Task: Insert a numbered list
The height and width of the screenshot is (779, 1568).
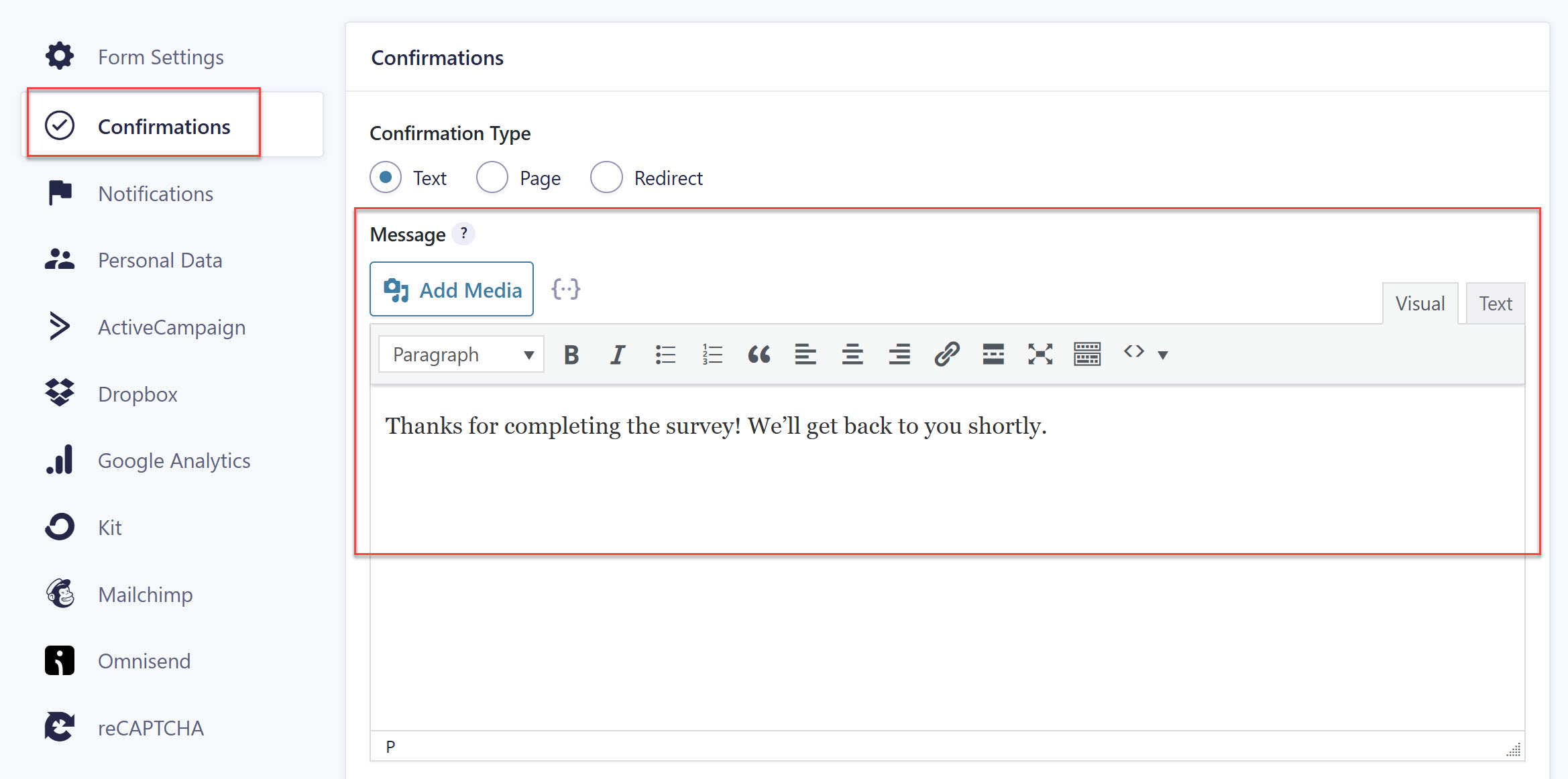Action: coord(712,354)
